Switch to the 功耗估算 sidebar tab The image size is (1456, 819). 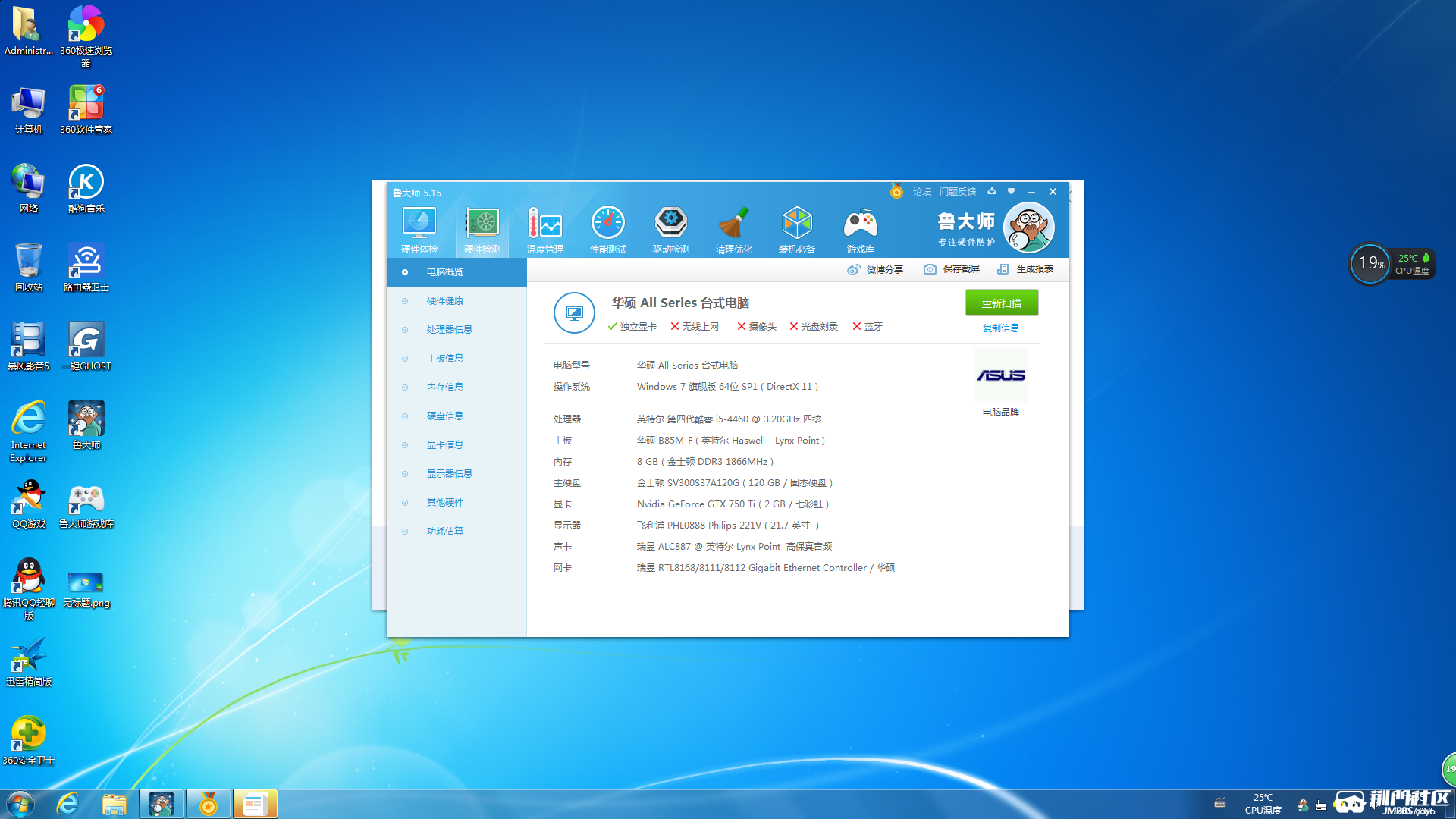coord(445,532)
